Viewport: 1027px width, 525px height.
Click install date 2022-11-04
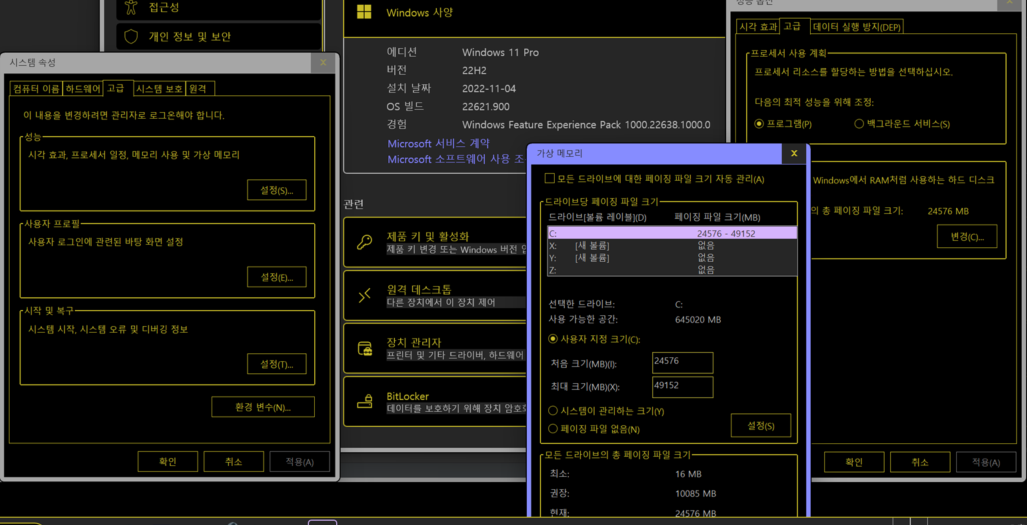click(489, 88)
